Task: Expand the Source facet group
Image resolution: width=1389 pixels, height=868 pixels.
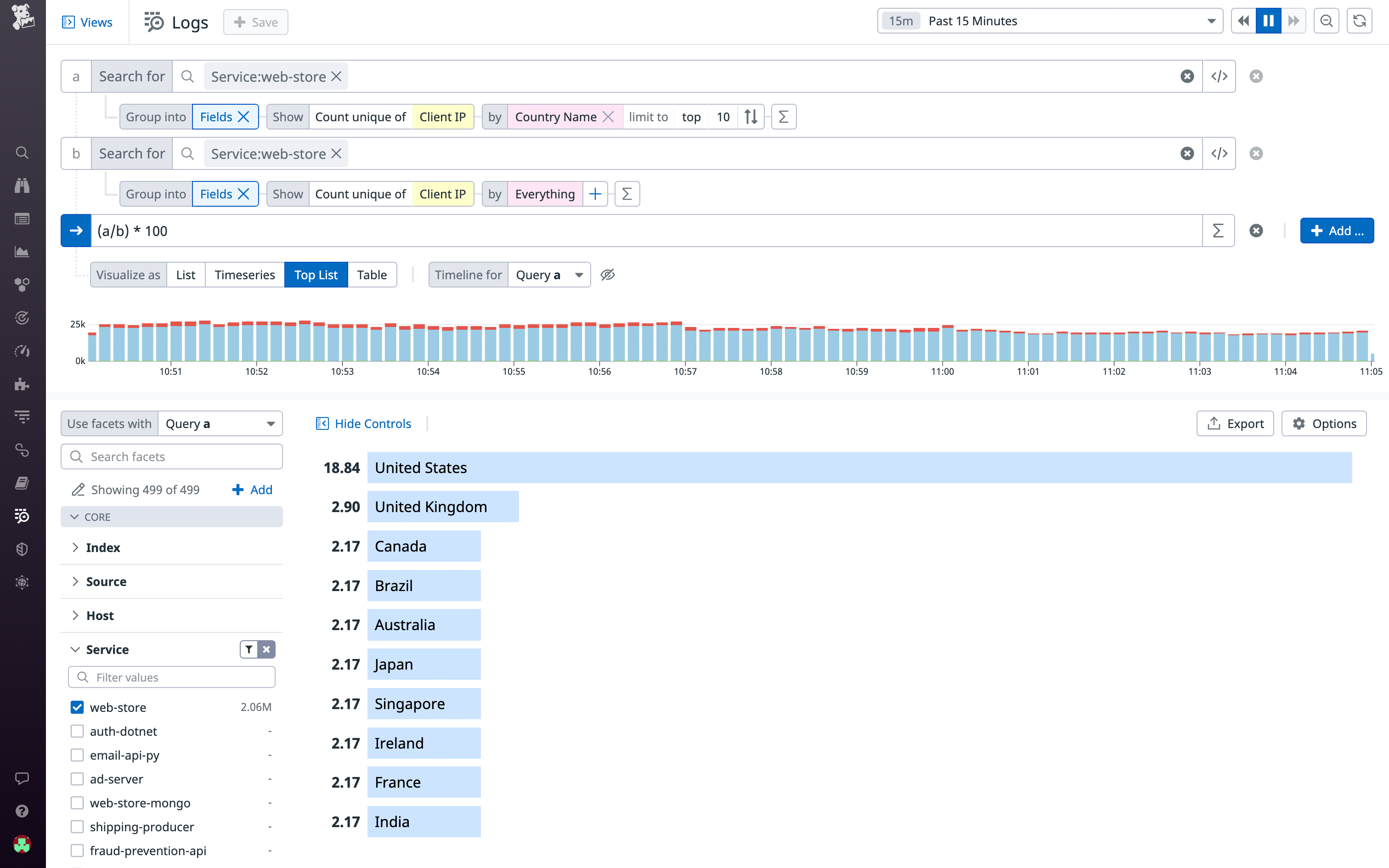Action: 106,581
